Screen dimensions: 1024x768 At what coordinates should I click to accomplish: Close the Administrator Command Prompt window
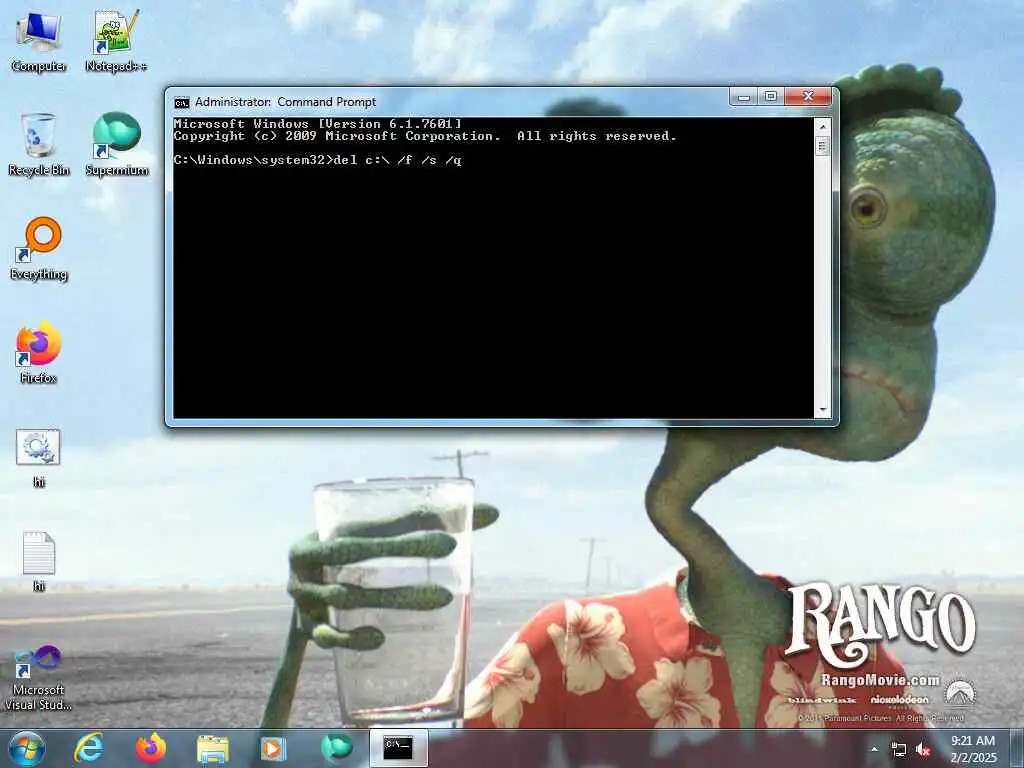(808, 97)
